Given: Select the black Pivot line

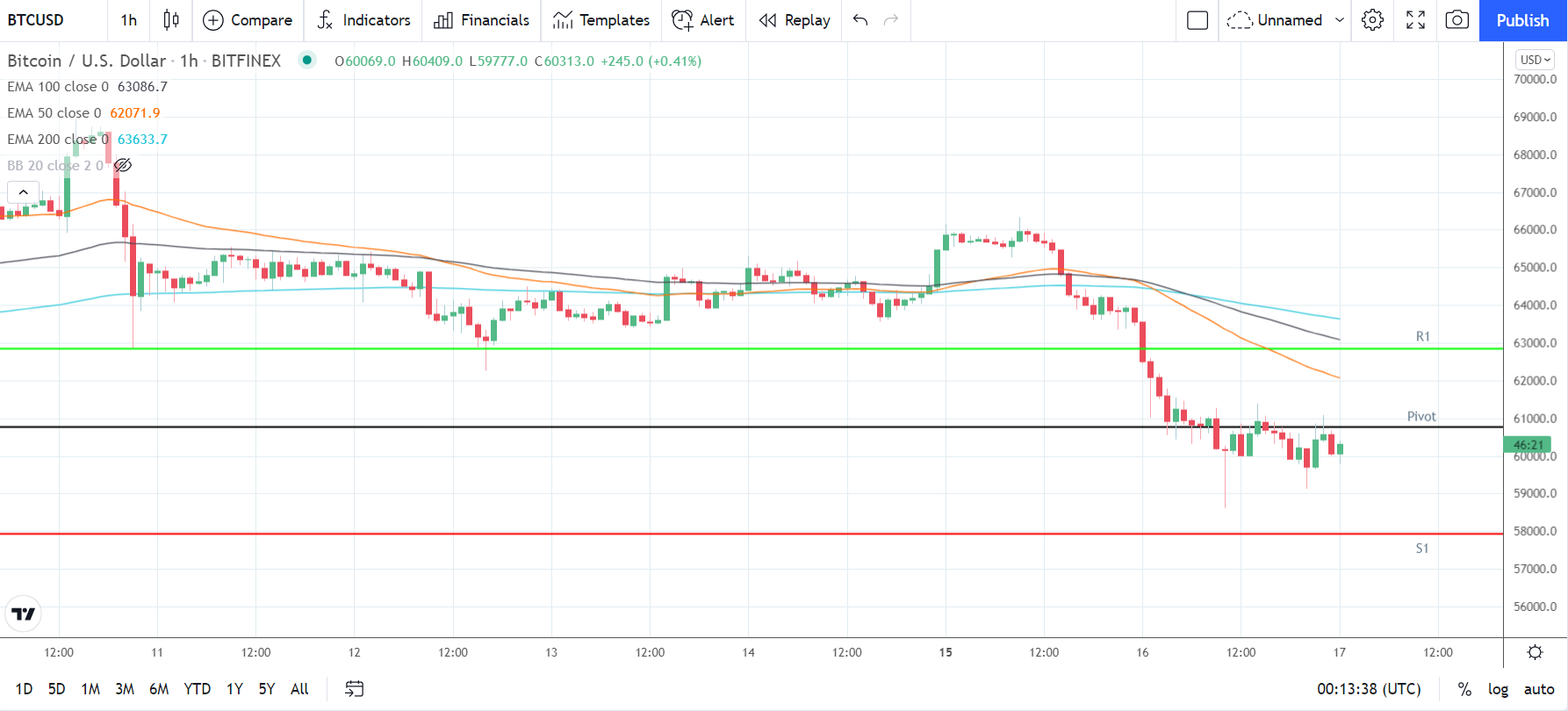Looking at the screenshot, I should click(752, 427).
